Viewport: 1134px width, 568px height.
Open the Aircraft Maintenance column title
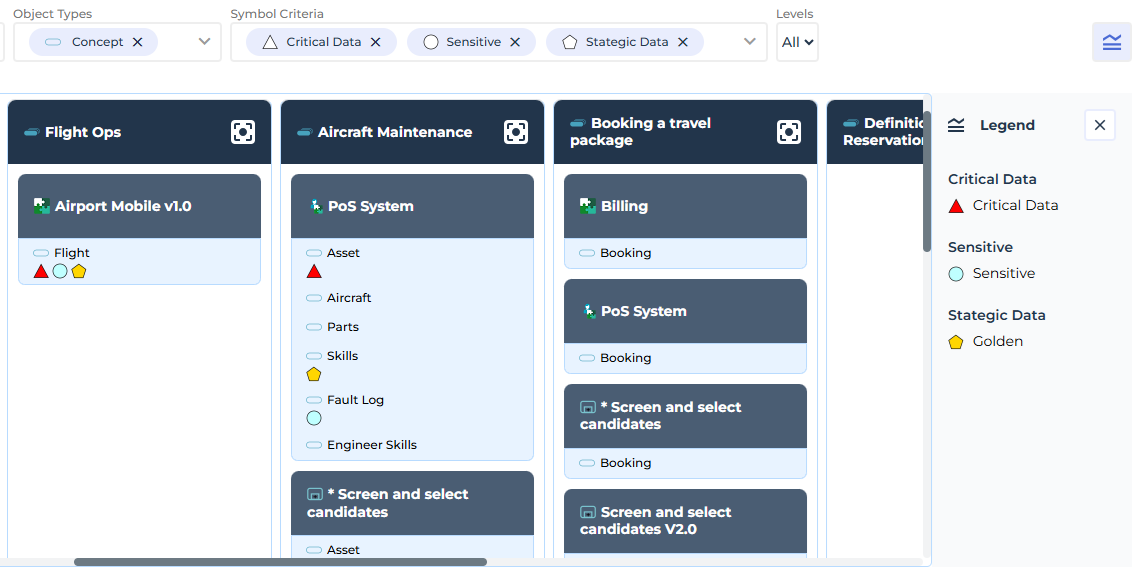click(x=395, y=132)
